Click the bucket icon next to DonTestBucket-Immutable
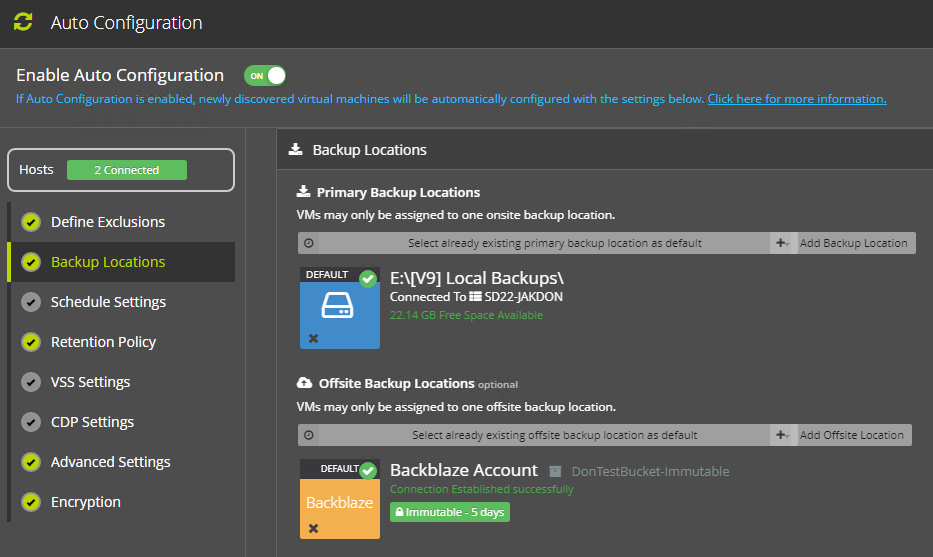This screenshot has width=933, height=557. tap(555, 471)
